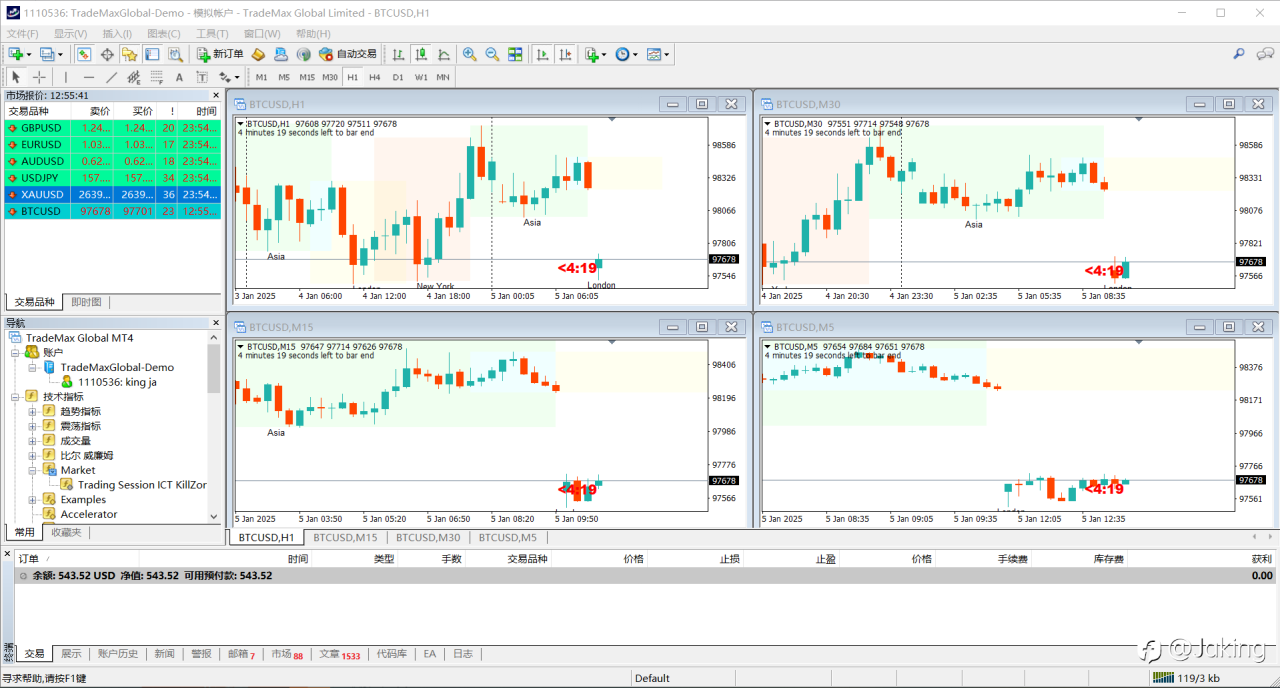Image resolution: width=1280 pixels, height=688 pixels.
Task: Switch chart to line chart icon
Action: pos(443,54)
